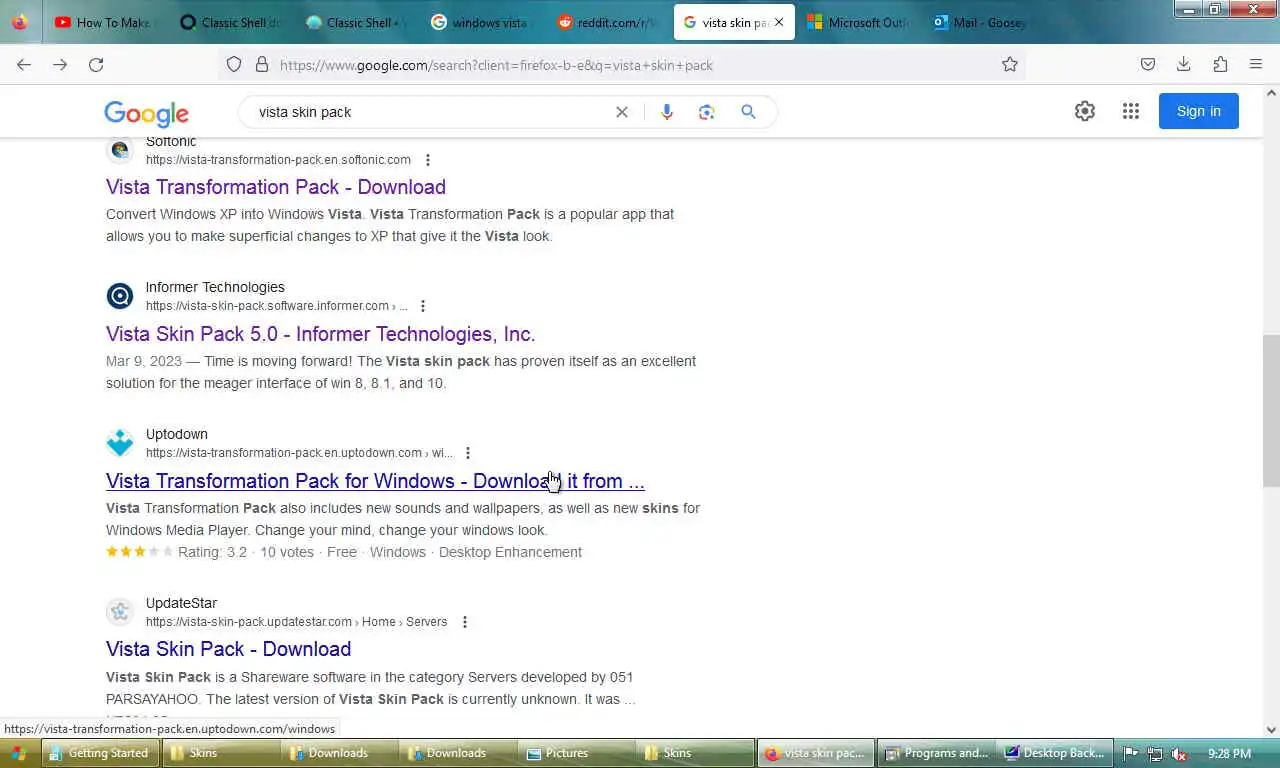Click the Firefox address bar URL
Image resolution: width=1280 pixels, height=768 pixels.
pyautogui.click(x=496, y=65)
